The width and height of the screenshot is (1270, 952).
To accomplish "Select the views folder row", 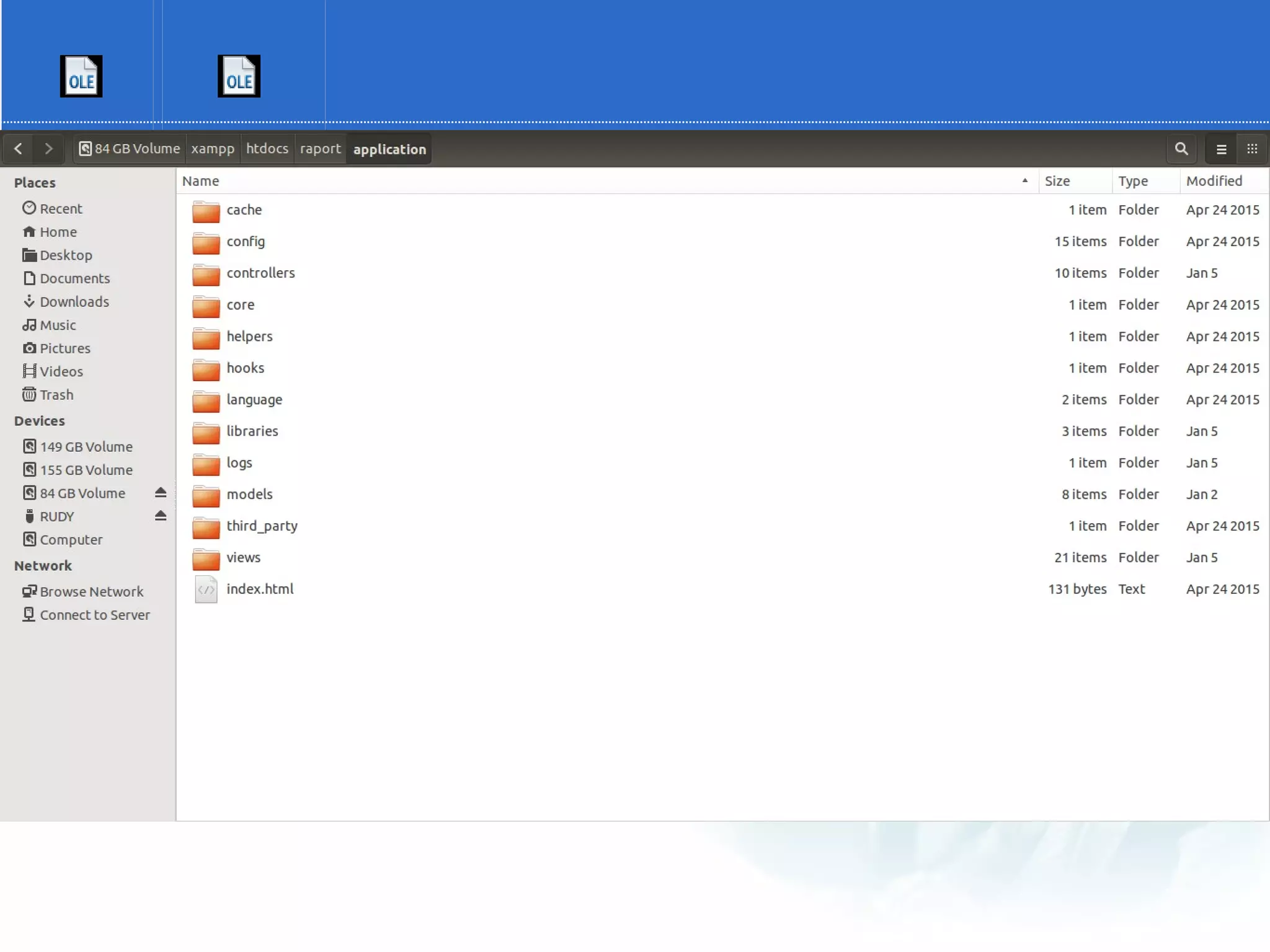I will point(244,558).
